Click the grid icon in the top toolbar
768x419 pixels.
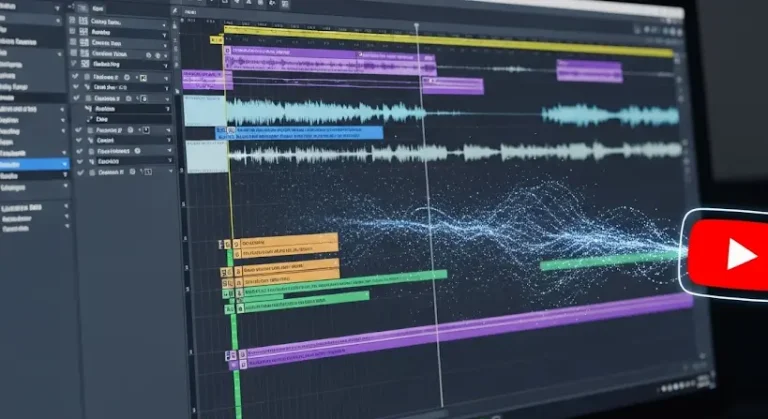tap(284, 4)
